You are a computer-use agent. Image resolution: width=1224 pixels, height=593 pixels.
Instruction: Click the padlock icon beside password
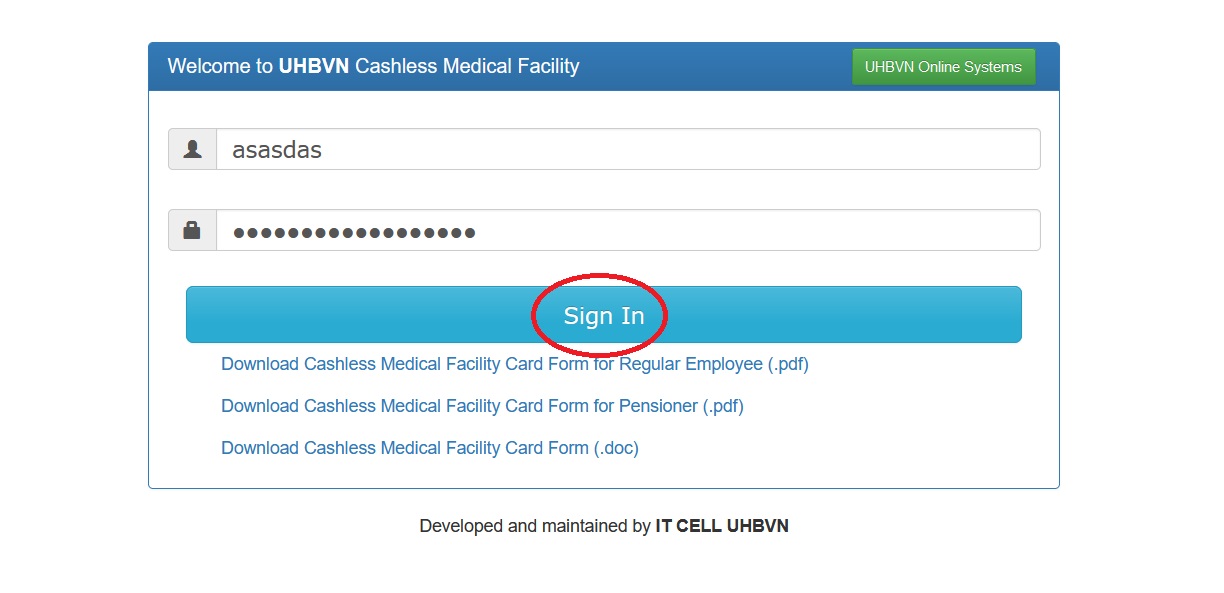(x=192, y=230)
